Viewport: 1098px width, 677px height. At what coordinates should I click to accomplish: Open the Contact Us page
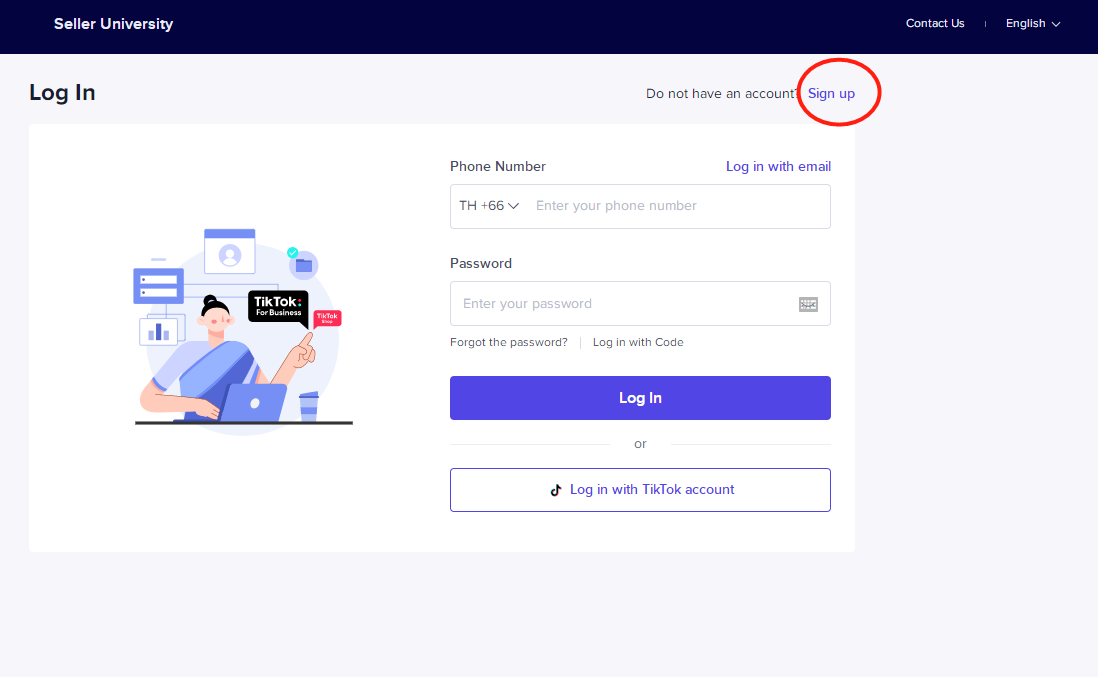click(935, 23)
